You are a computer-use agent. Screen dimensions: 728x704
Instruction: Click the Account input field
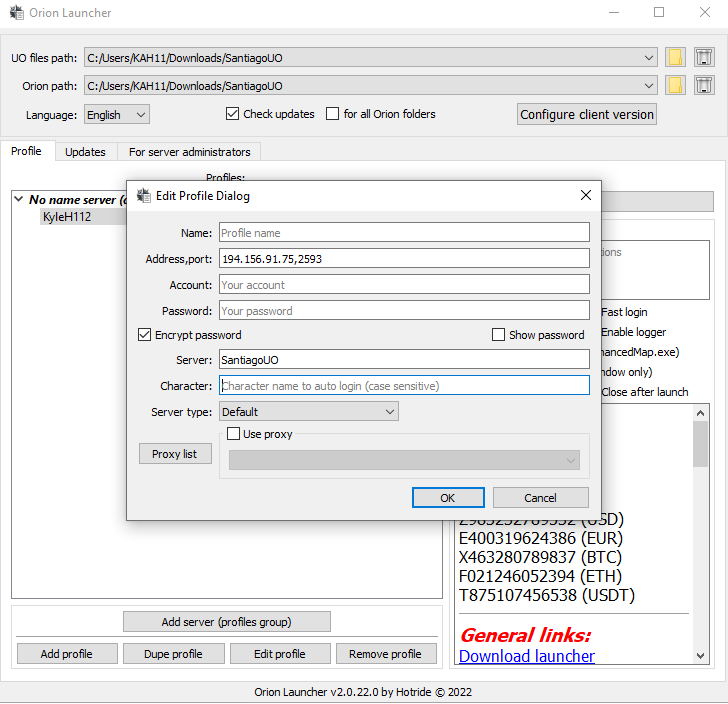[x=404, y=285]
